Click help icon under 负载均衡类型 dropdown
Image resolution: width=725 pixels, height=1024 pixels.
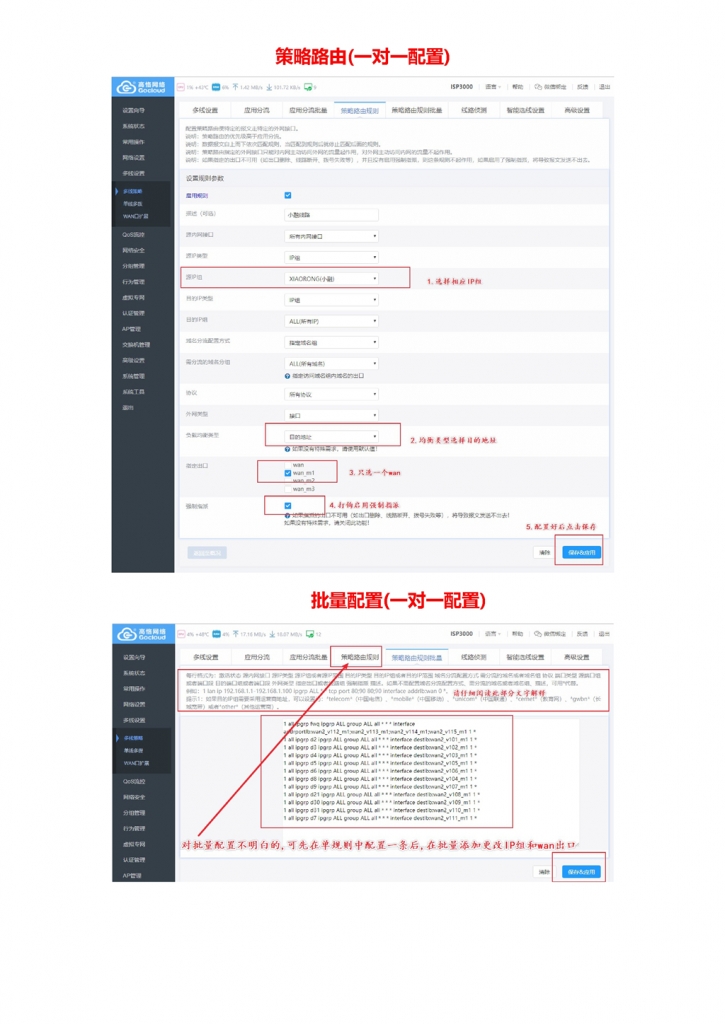point(287,449)
